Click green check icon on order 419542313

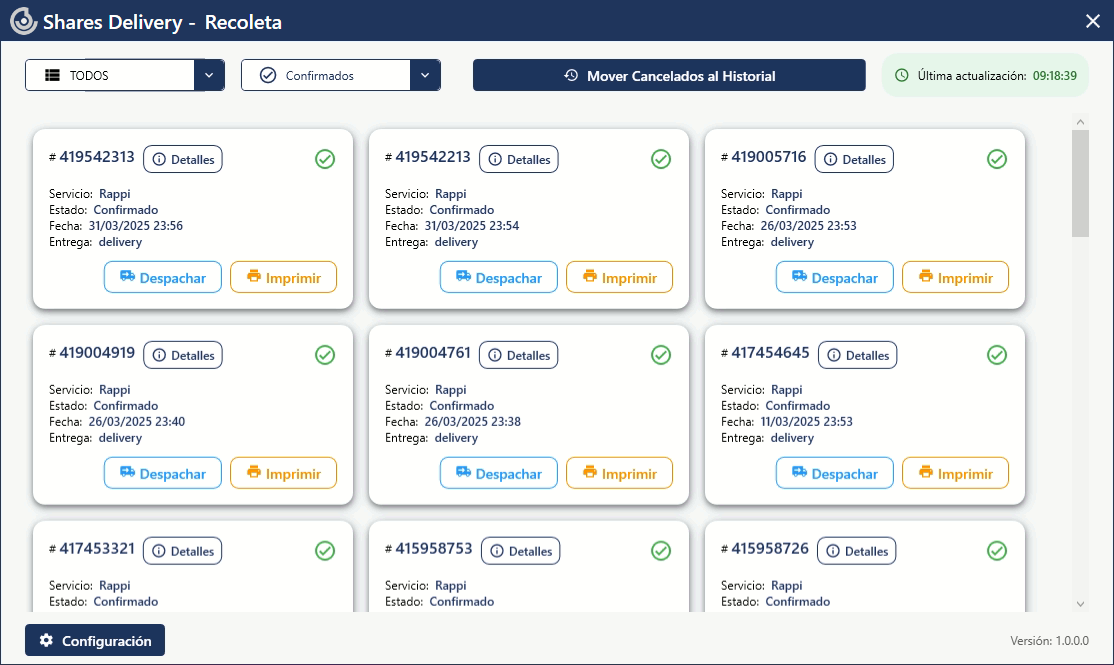click(325, 159)
